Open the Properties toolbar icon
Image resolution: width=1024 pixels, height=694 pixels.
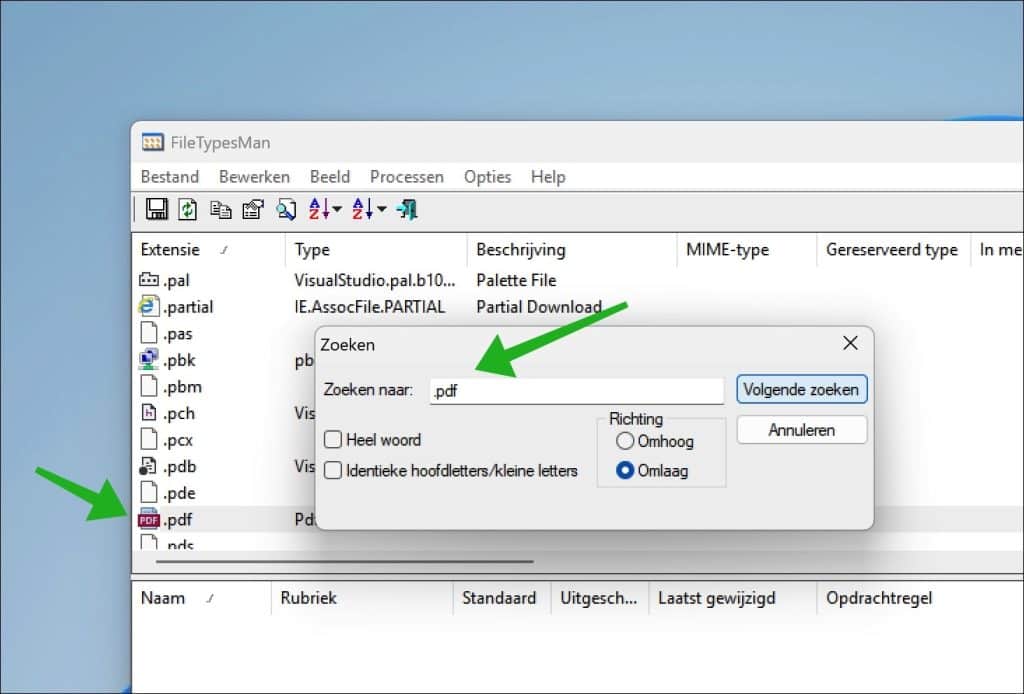pos(253,210)
